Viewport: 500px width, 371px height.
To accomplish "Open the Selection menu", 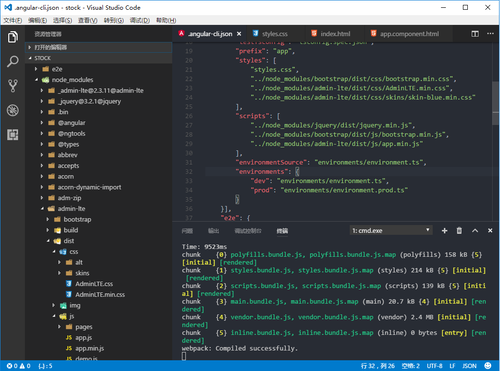I will click(62, 21).
